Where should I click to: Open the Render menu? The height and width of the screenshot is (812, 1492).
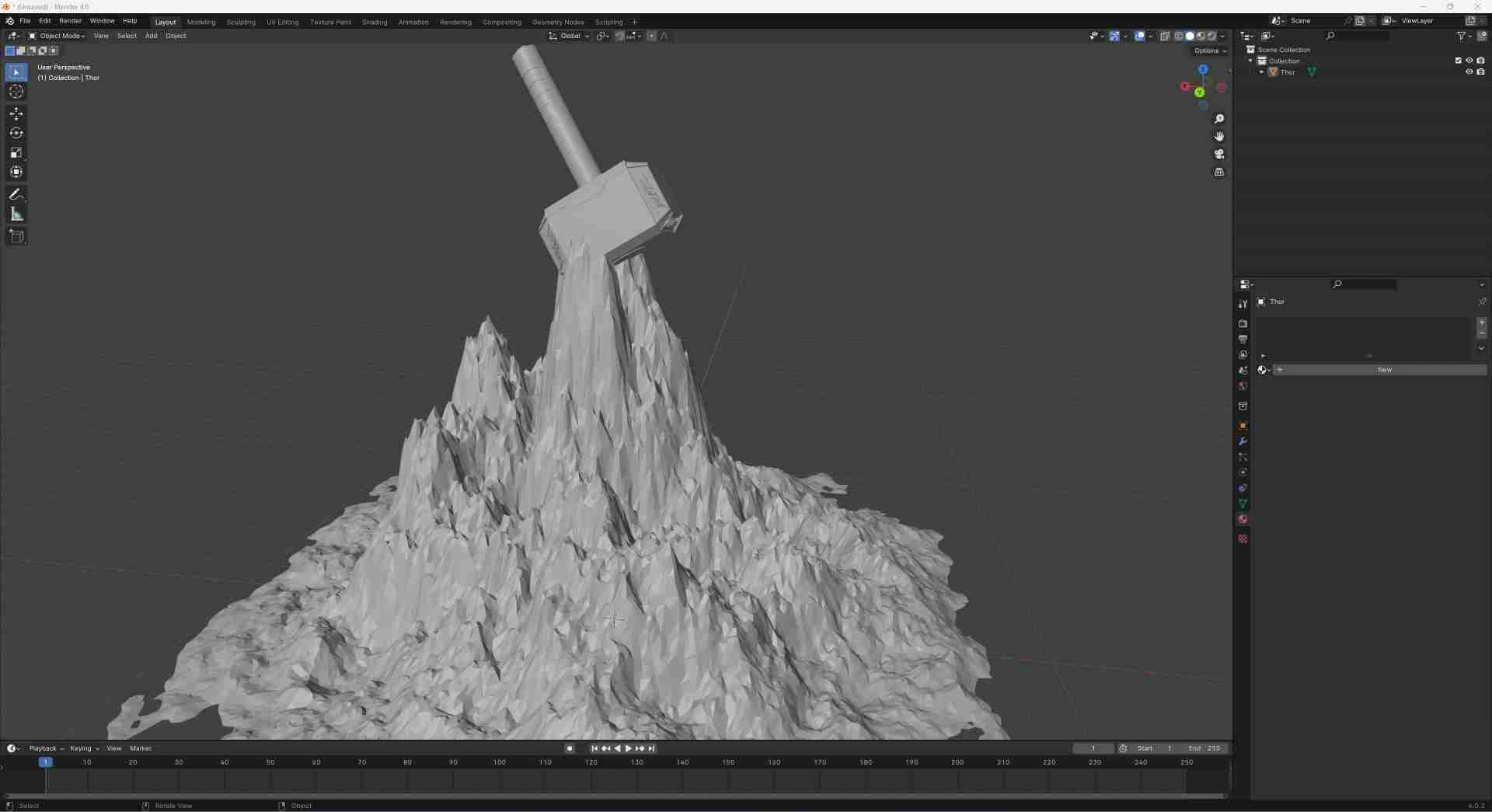tap(70, 21)
